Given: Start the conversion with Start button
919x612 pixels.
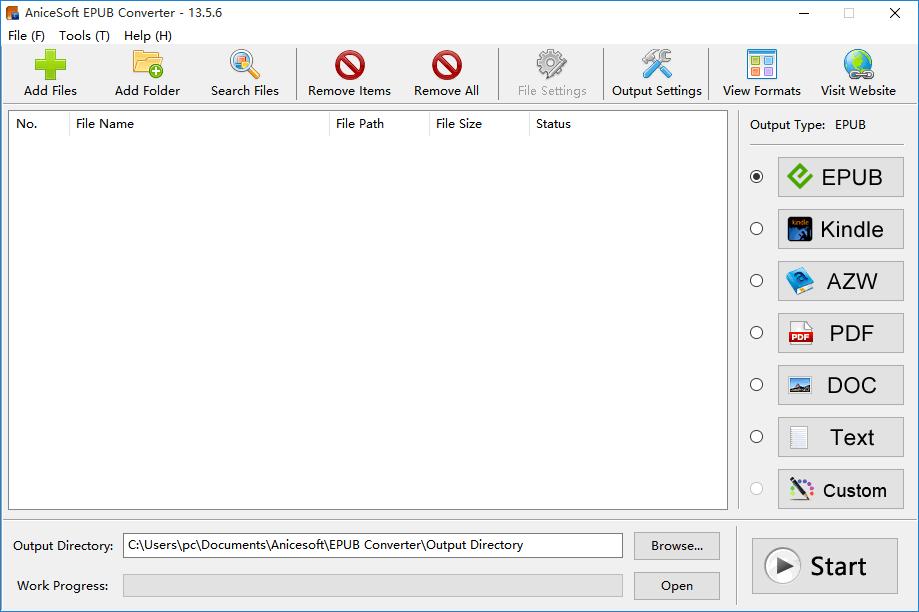Looking at the screenshot, I should coord(825,566).
